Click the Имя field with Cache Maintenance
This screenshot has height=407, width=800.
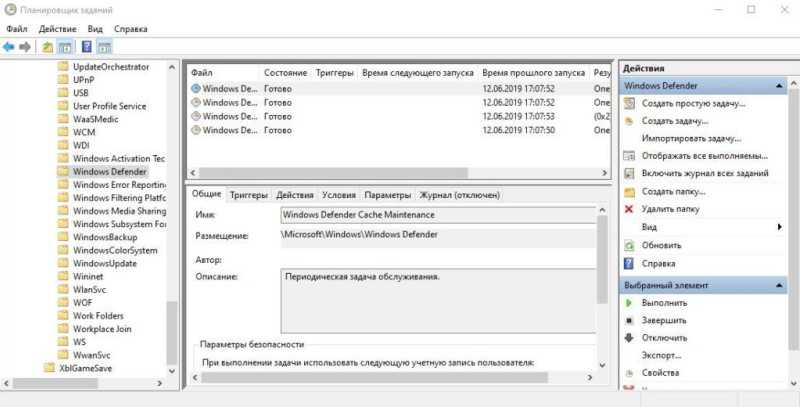pyautogui.click(x=438, y=215)
